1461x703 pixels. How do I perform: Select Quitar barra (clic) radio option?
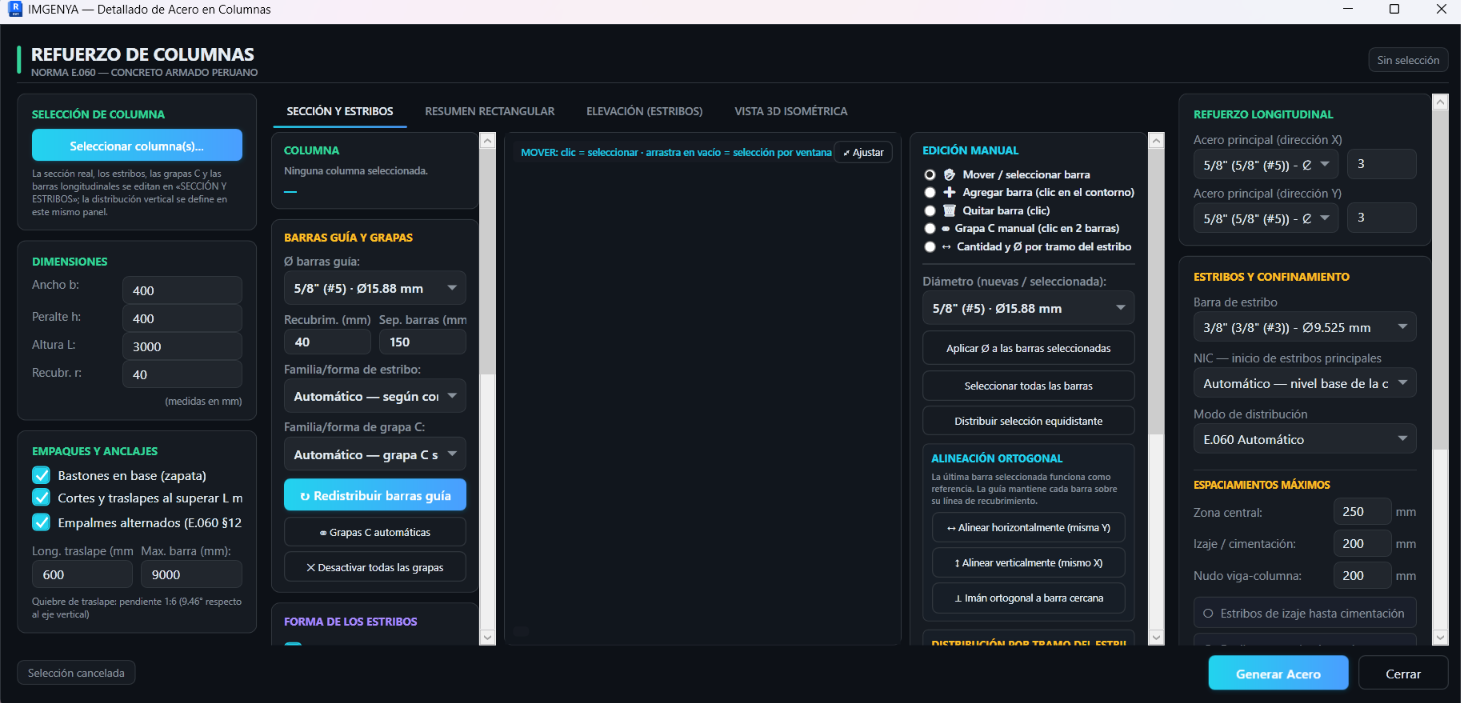pyautogui.click(x=930, y=210)
